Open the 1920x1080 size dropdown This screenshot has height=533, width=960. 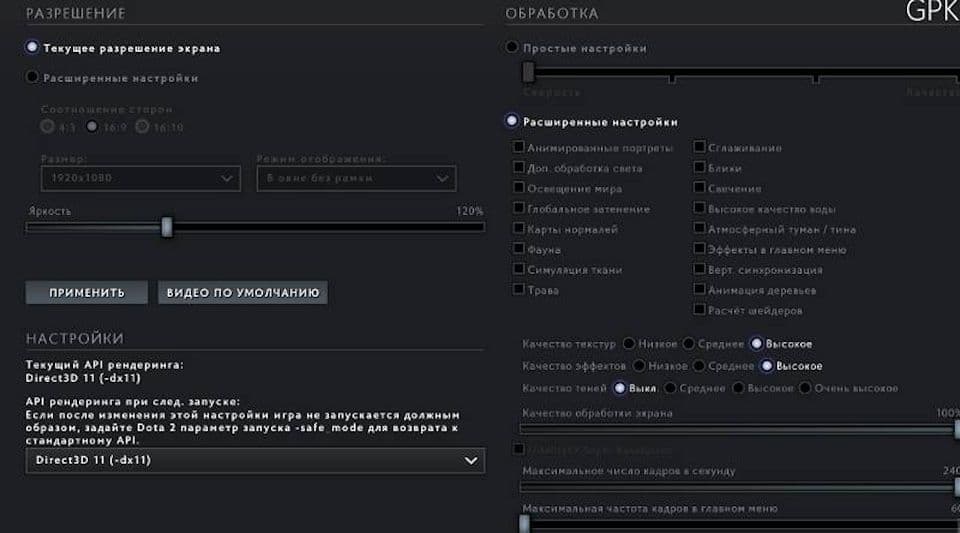pyautogui.click(x=140, y=178)
